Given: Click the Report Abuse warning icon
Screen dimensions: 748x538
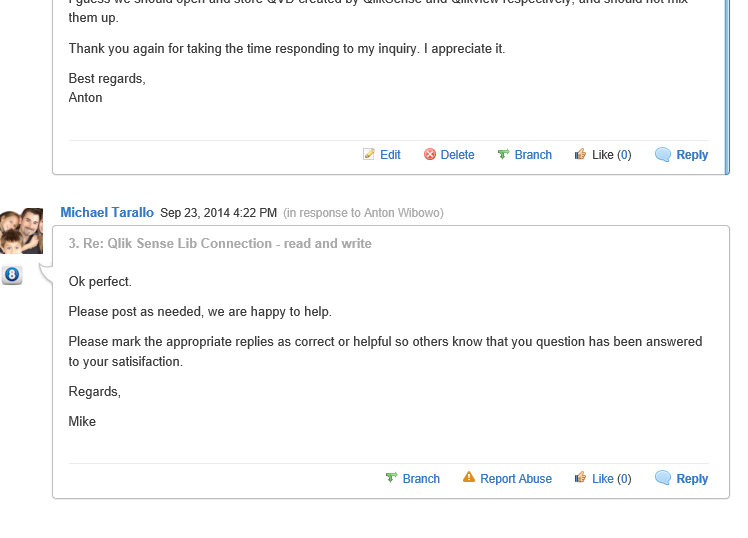Looking at the screenshot, I should coord(469,478).
